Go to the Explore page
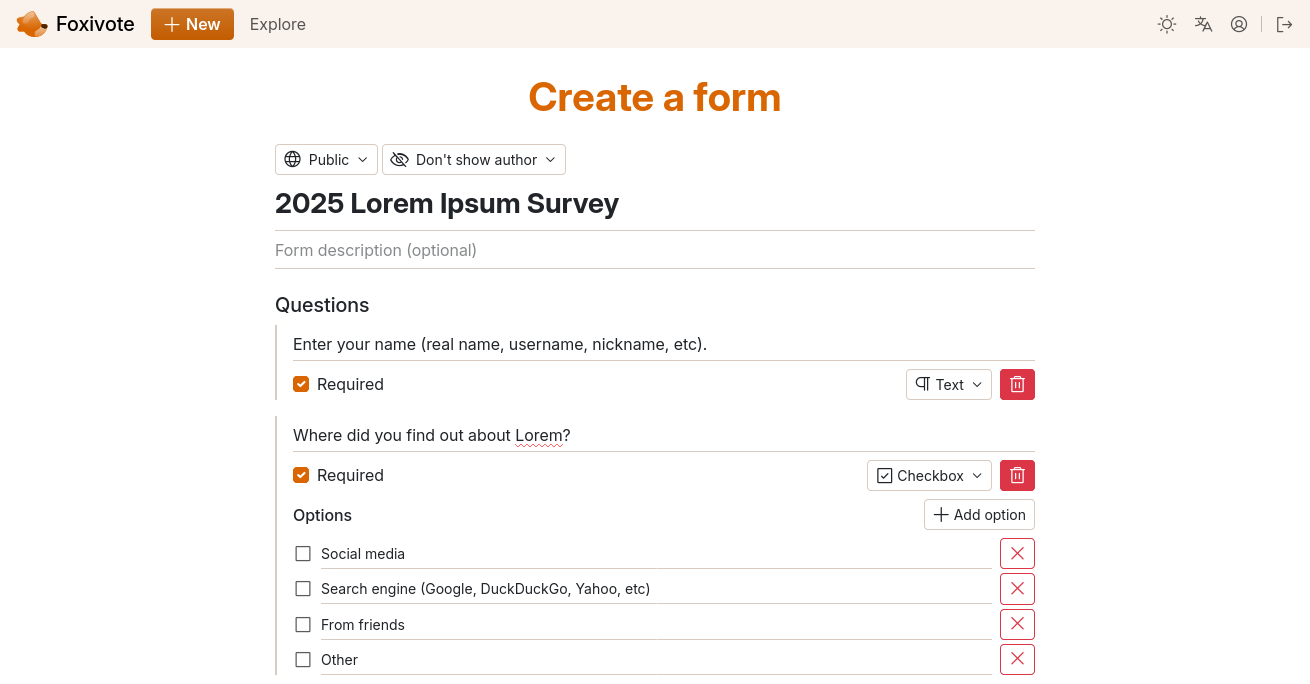The height and width of the screenshot is (684, 1310). [278, 24]
